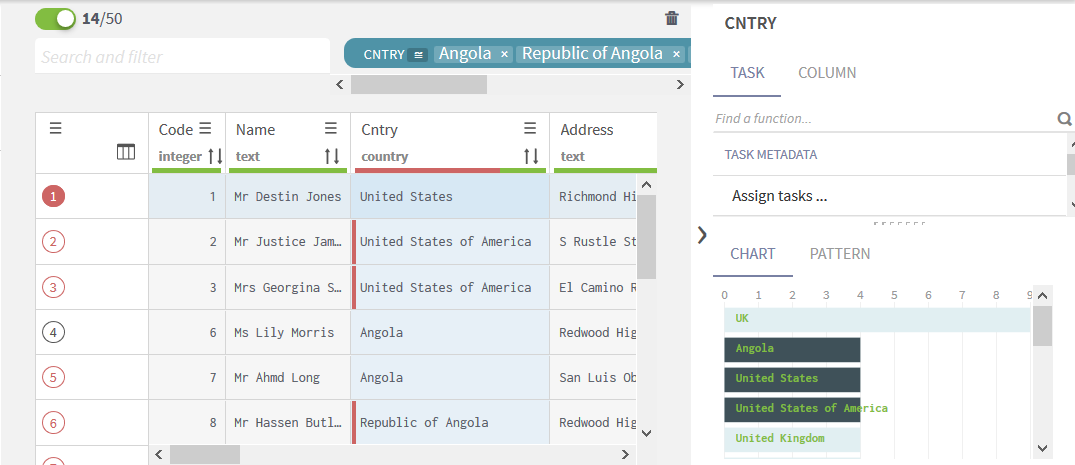Click the function search magnifier icon
Screen dimensions: 1075x465
pos(1064,119)
